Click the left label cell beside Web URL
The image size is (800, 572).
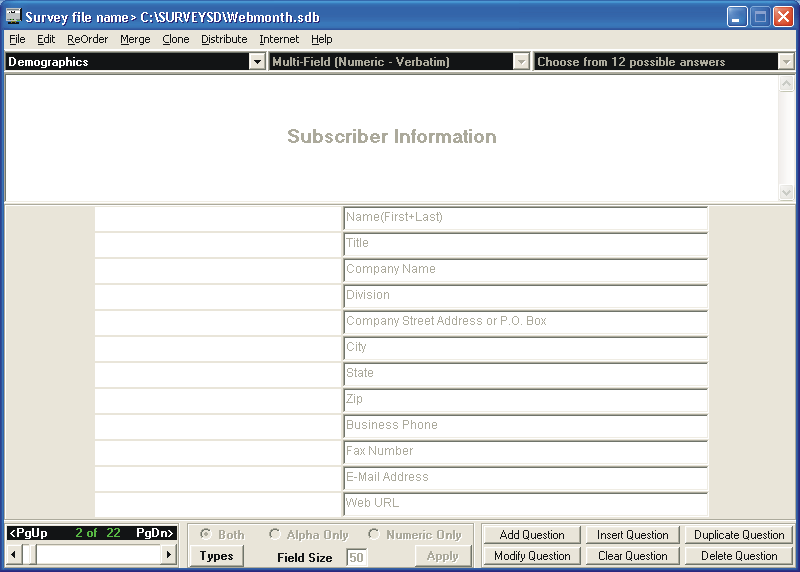pyautogui.click(x=218, y=505)
